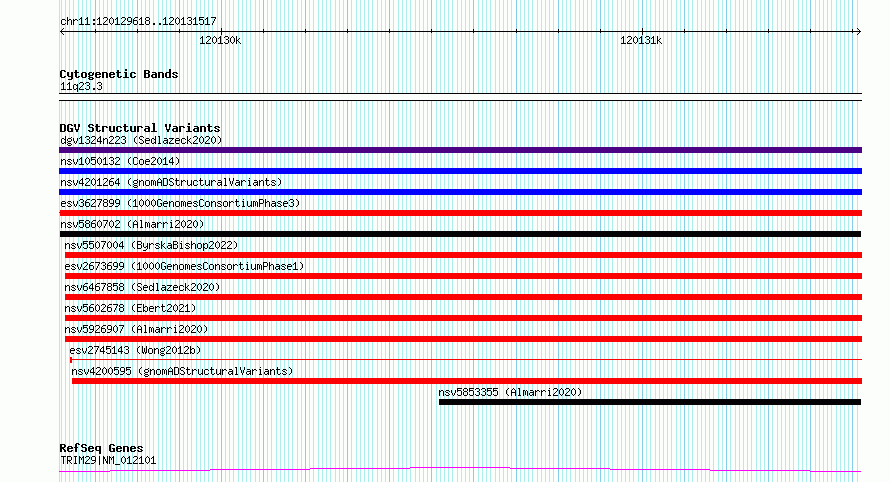This screenshot has height=482, width=890.
Task: Select esv3627899 (1000GenomesConsortiumPhase3) label
Action: click(180, 203)
